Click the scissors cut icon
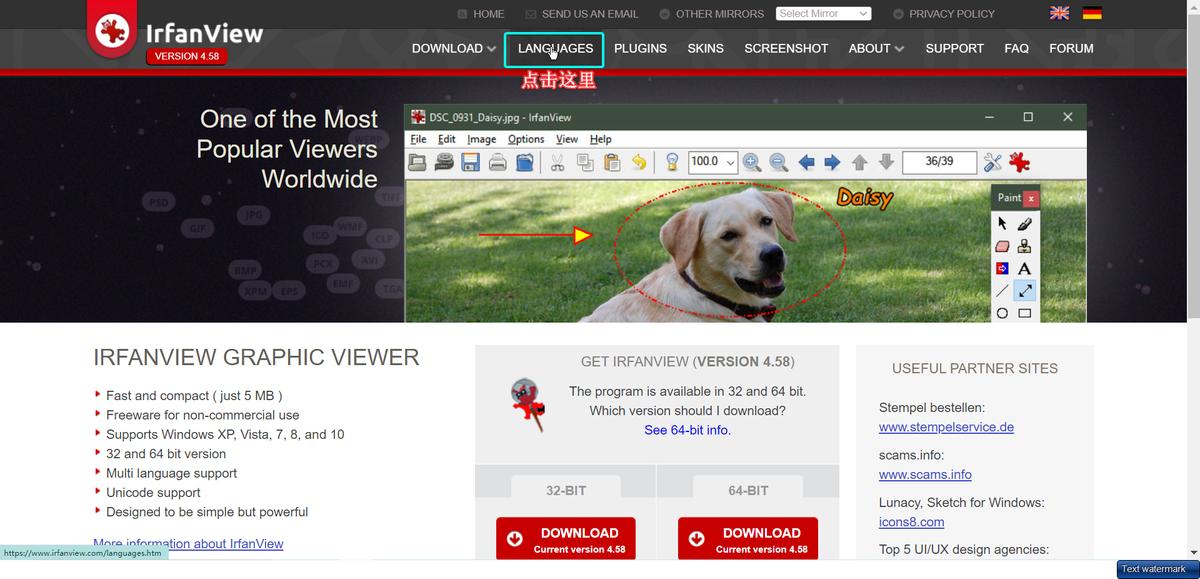1200x579 pixels. [x=558, y=162]
